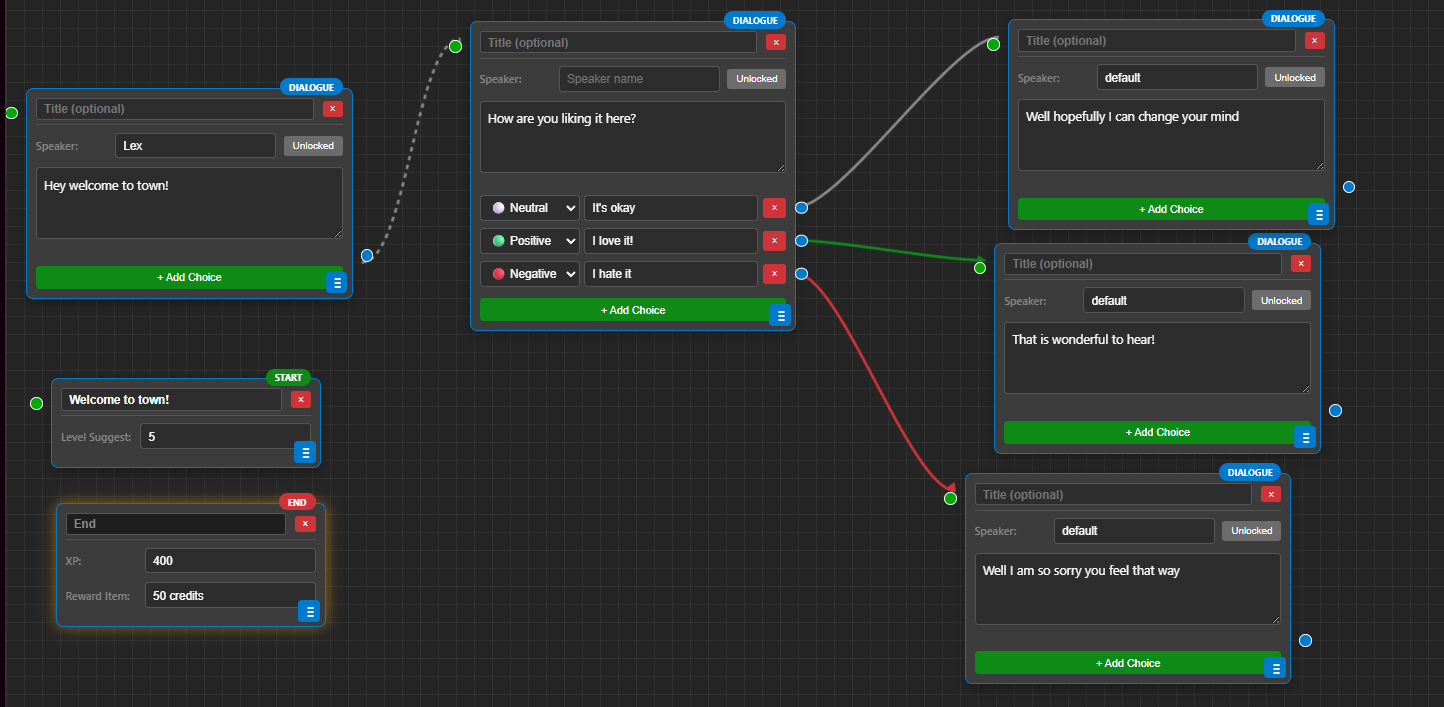Click the 'Well hopefully I can change your mind' text area

point(1171,135)
